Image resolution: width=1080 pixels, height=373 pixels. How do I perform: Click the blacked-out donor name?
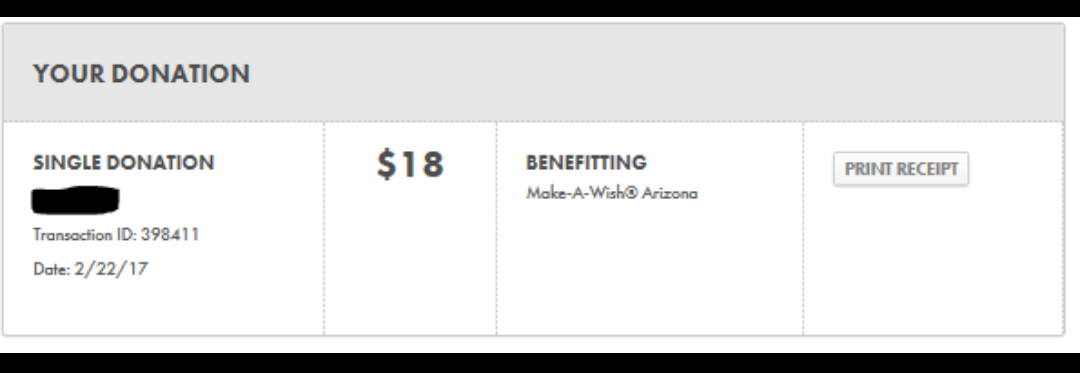pyautogui.click(x=76, y=199)
